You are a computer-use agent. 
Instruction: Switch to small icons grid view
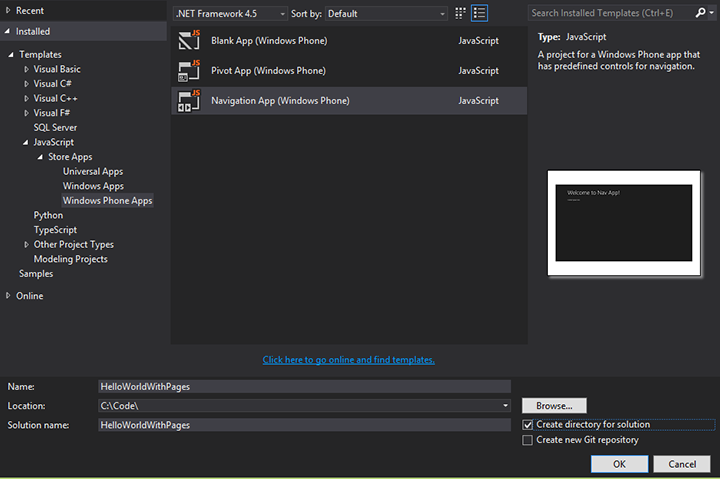pyautogui.click(x=460, y=13)
